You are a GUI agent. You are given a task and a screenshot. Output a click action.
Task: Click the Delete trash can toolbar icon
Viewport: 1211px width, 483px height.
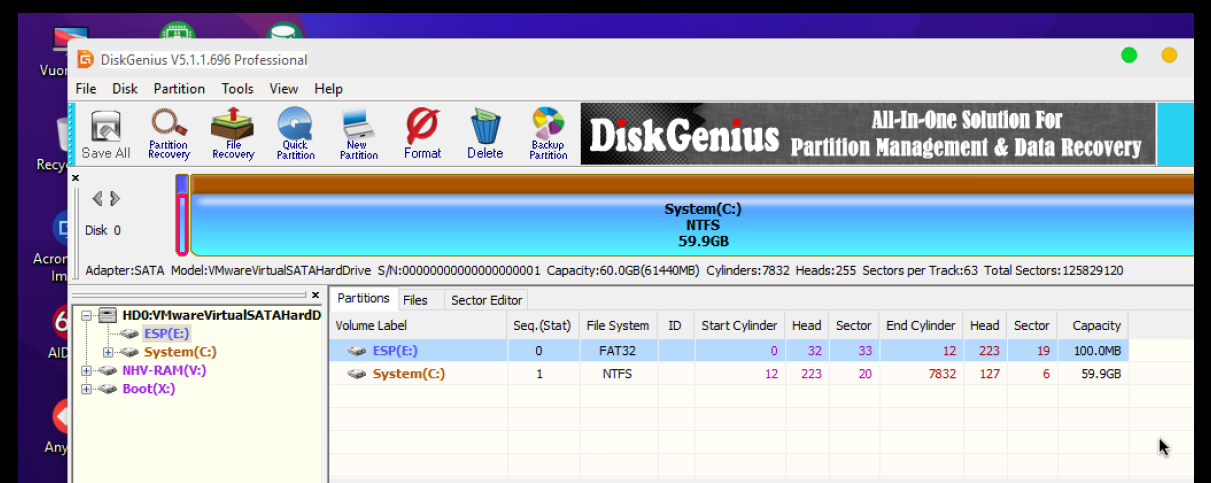485,134
